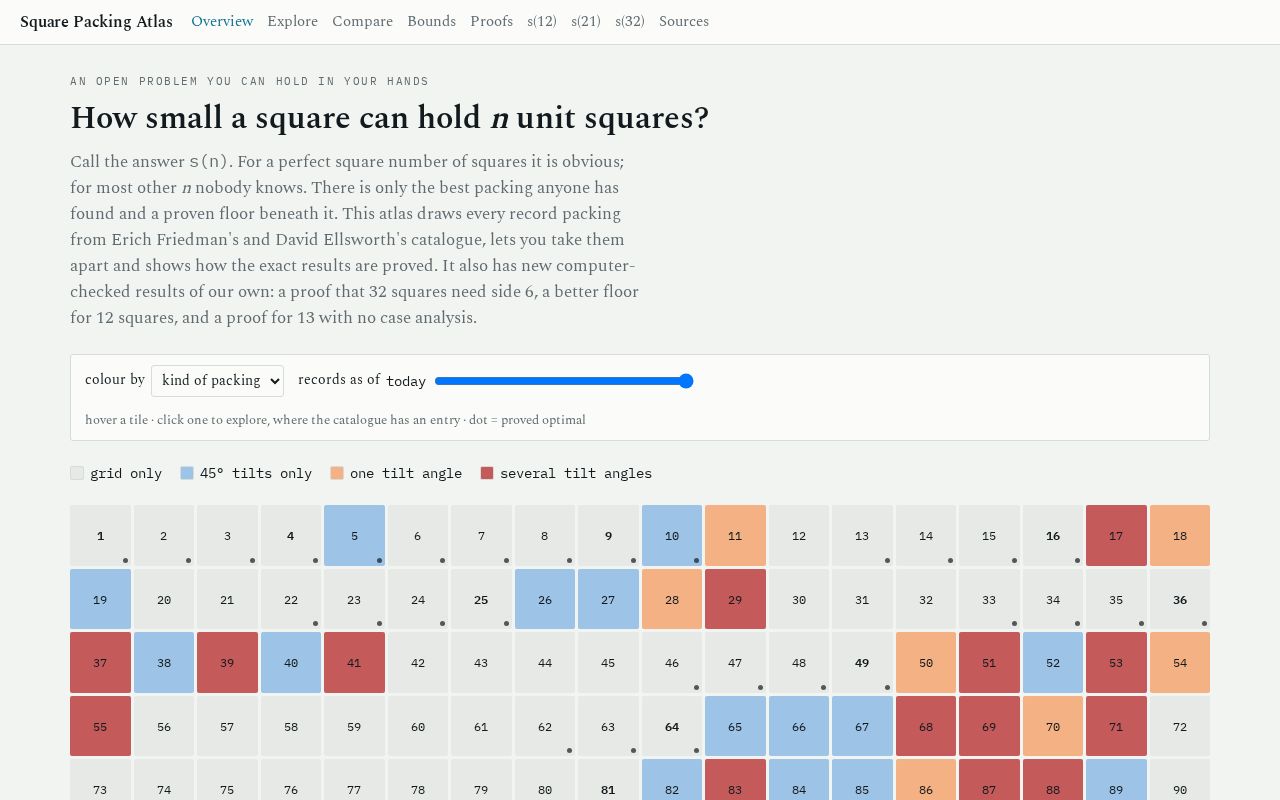Click the bold tile numbered 64
Screen dimensions: 1280x800
pos(672,727)
